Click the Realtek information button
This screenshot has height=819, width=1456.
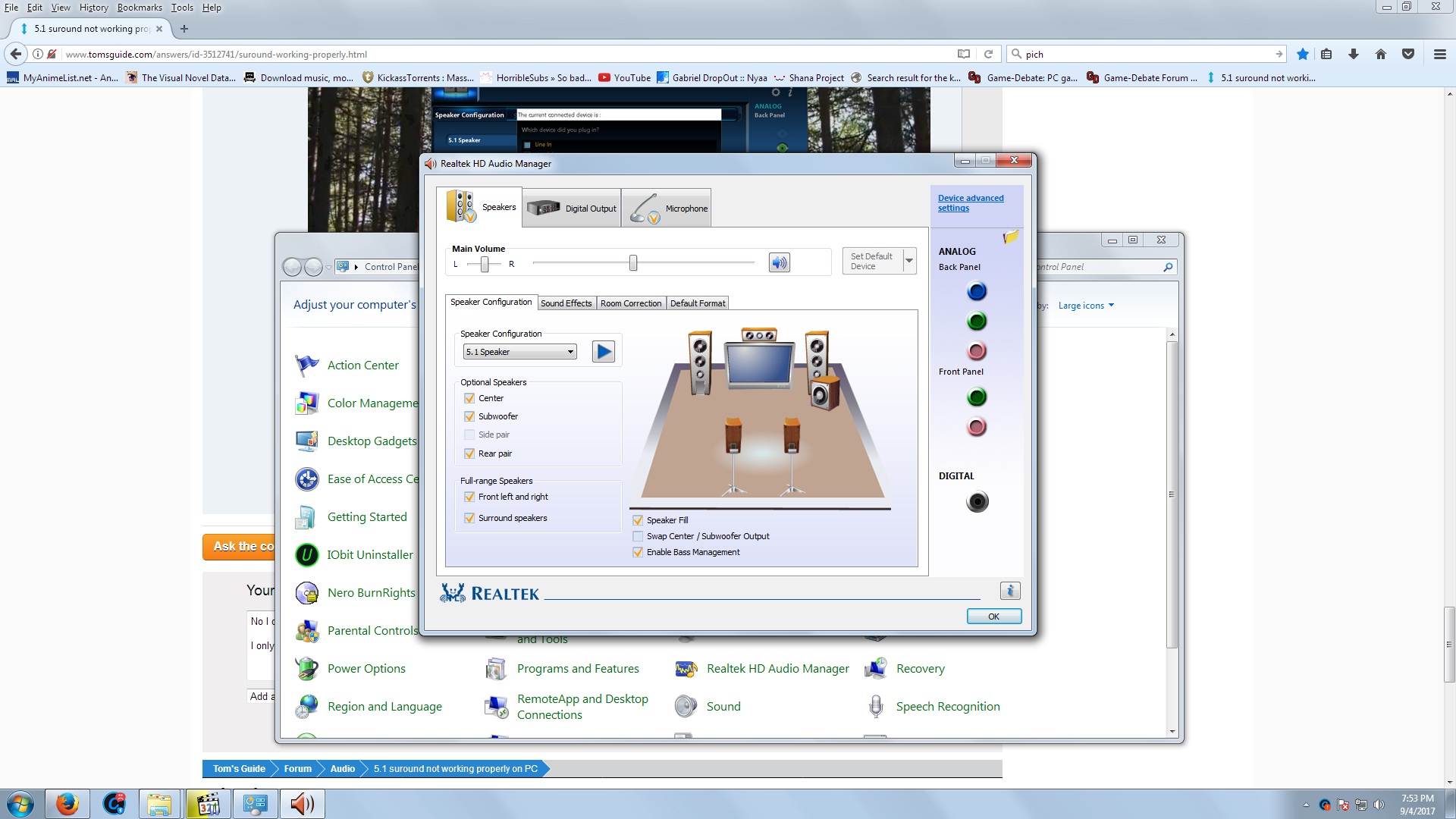tap(1010, 591)
